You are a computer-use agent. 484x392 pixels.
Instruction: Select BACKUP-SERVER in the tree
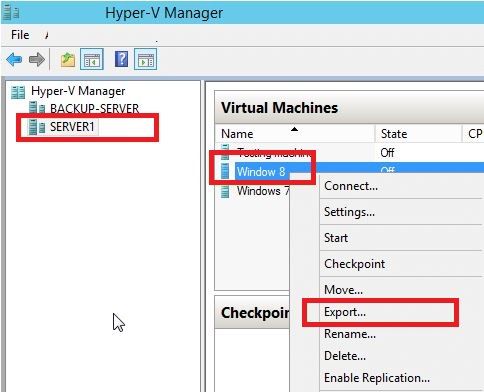94,109
